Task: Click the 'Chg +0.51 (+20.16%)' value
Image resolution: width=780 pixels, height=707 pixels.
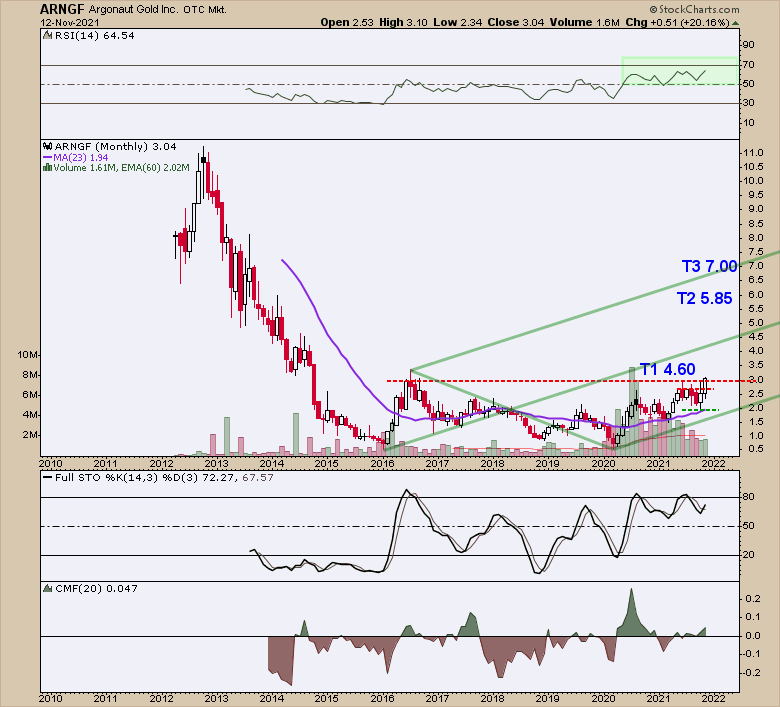Action: pyautogui.click(x=677, y=22)
